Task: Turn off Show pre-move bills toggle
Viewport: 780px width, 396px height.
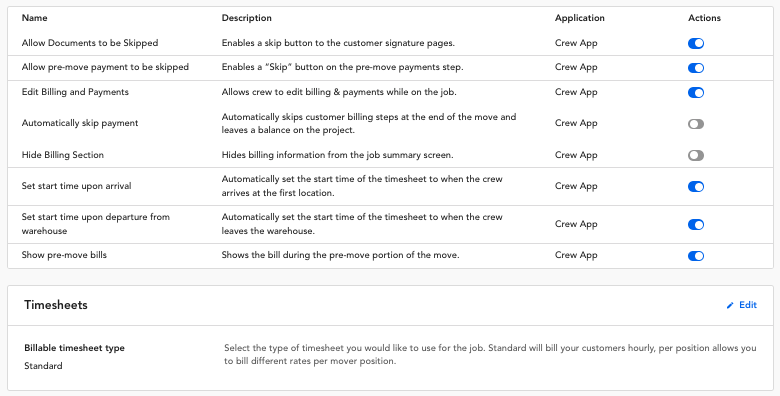Action: [x=696, y=256]
